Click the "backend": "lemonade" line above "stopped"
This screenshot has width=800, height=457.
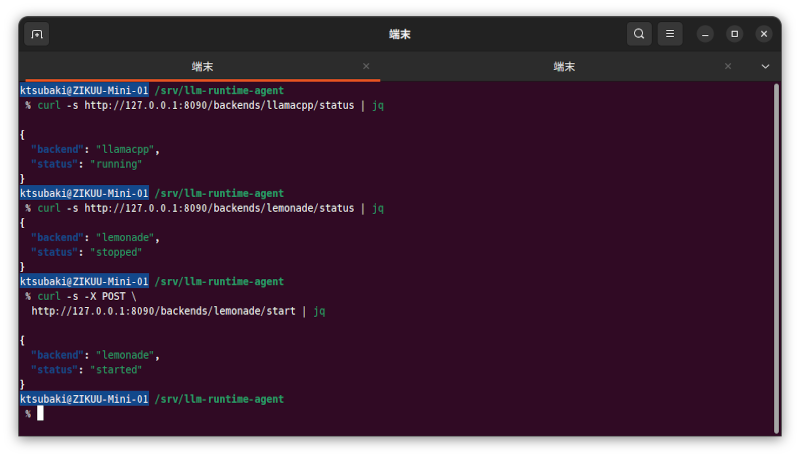[x=95, y=238]
